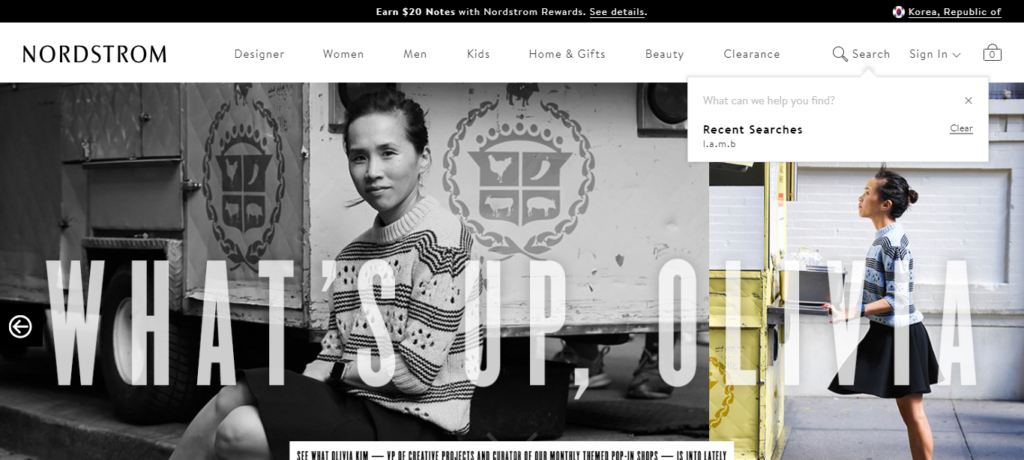The height and width of the screenshot is (460, 1024).
Task: Open the shopping bag icon
Action: [x=992, y=53]
